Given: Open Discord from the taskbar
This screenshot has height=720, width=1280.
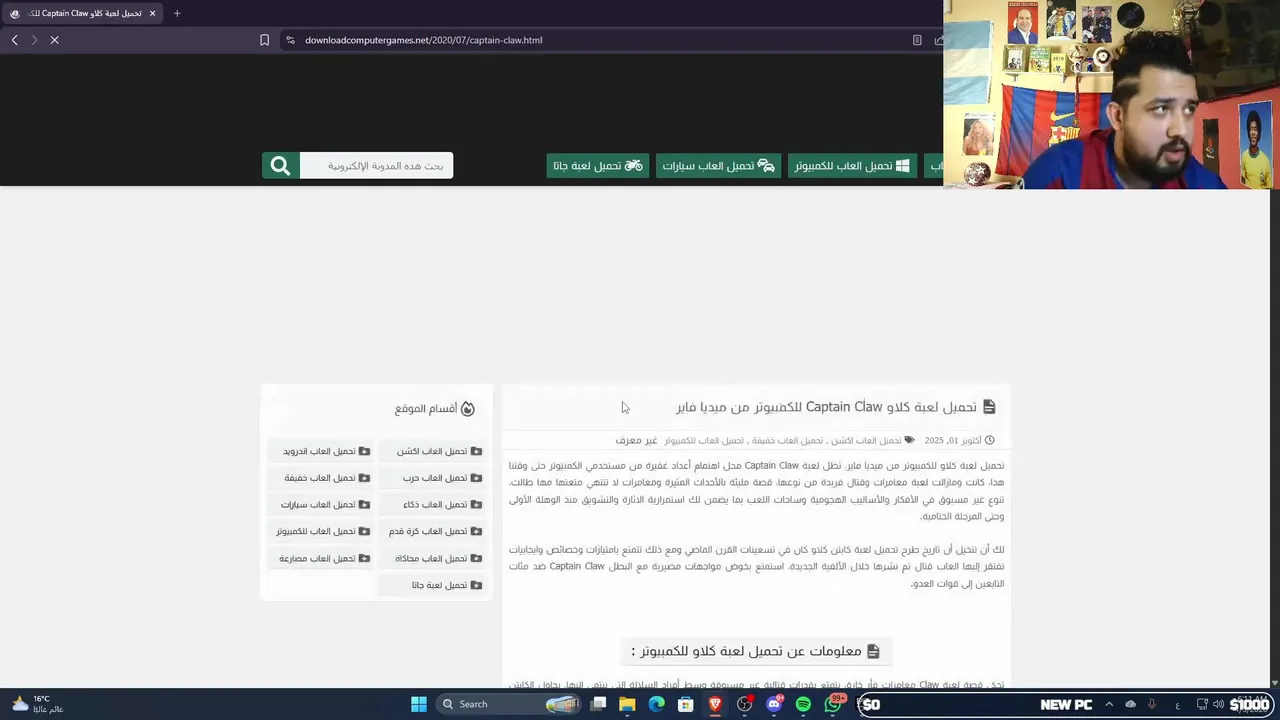Looking at the screenshot, I should (774, 704).
